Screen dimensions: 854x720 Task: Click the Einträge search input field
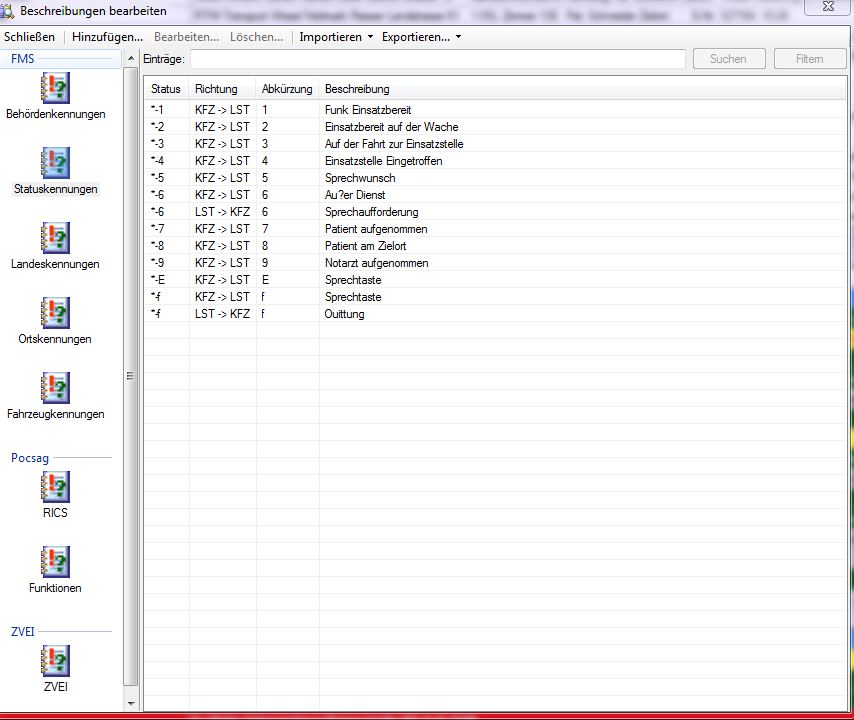point(437,59)
